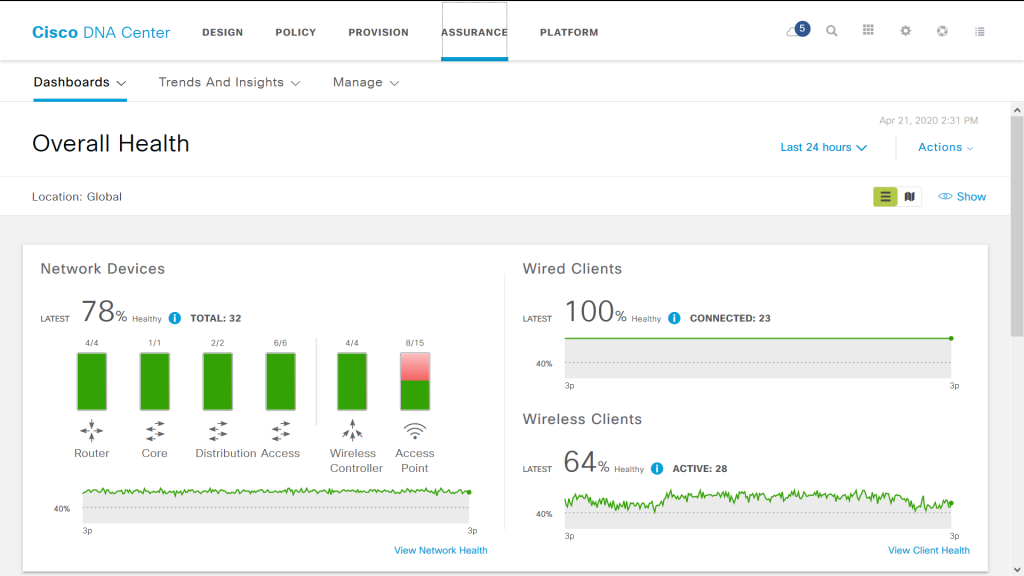Click the Access Point wifi icon
Screen dimensions: 1024x576
point(415,431)
